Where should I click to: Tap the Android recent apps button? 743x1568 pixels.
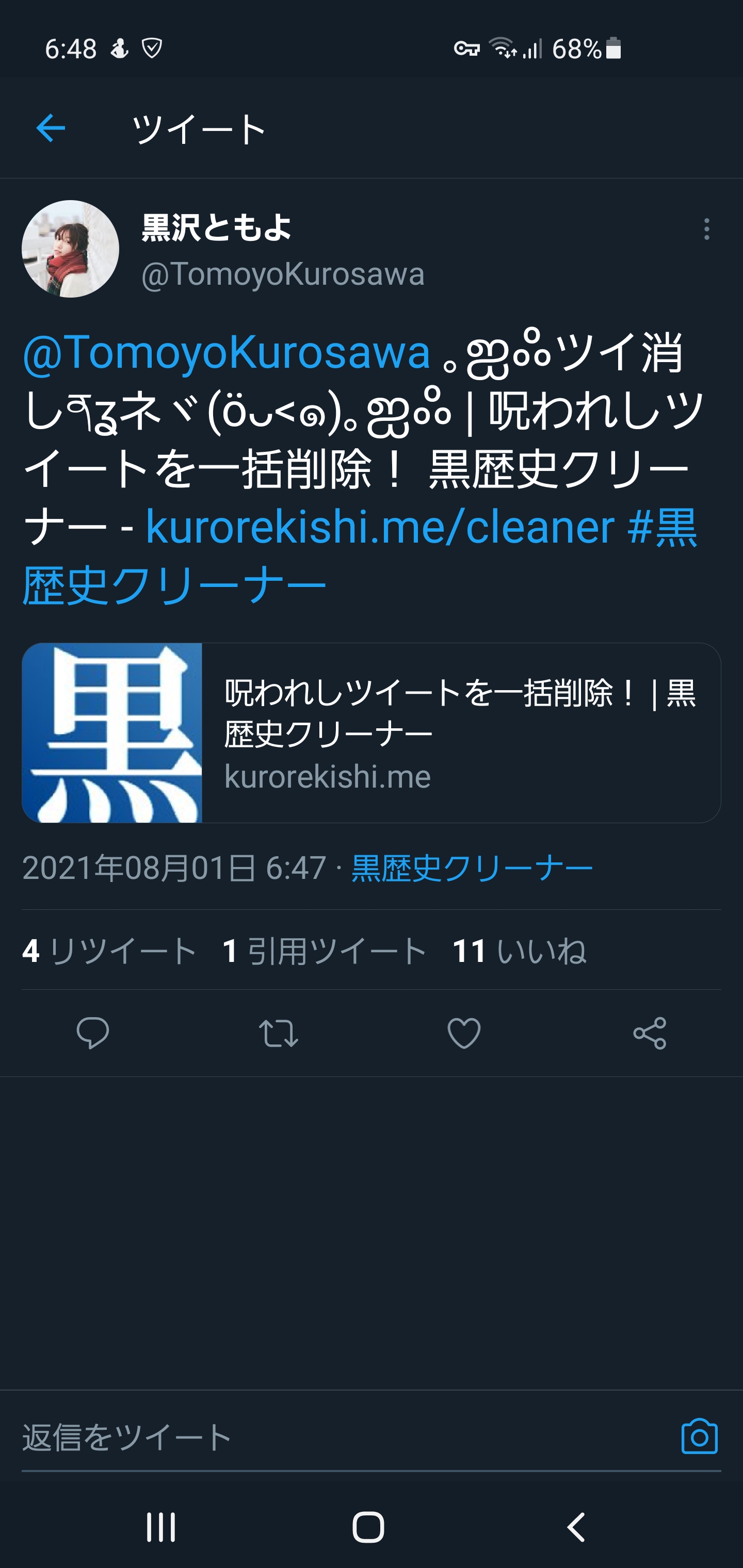point(161,1527)
